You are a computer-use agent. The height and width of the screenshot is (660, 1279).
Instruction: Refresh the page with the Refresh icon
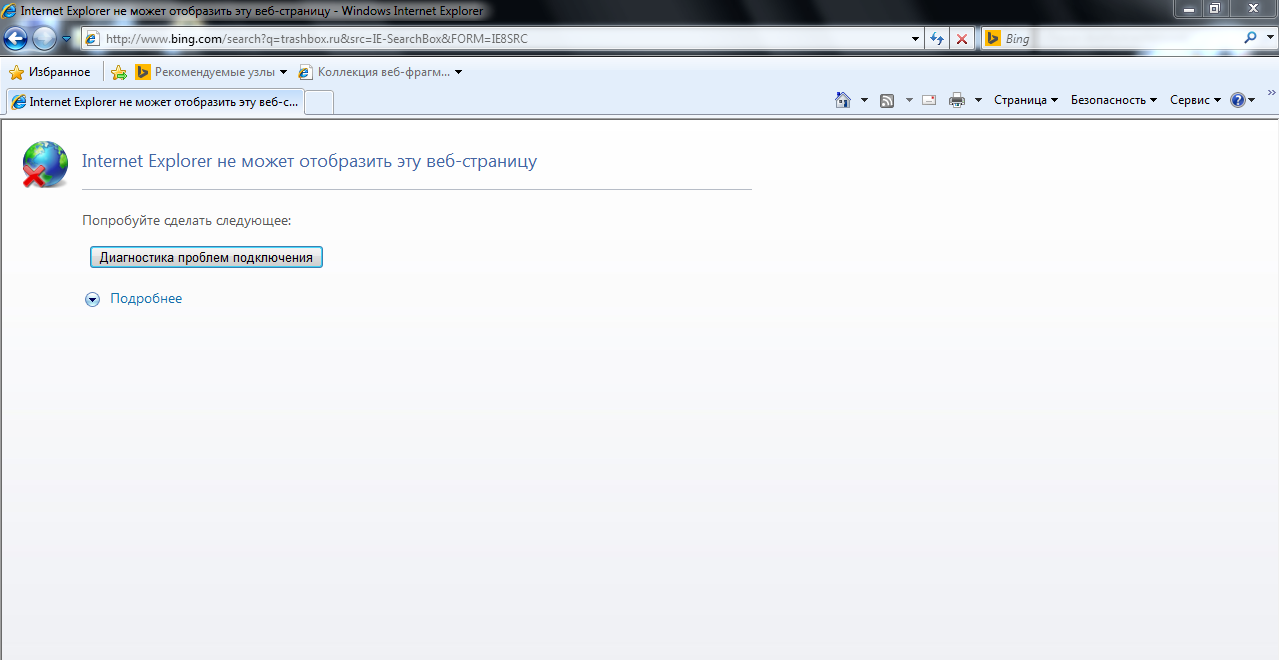click(x=937, y=39)
